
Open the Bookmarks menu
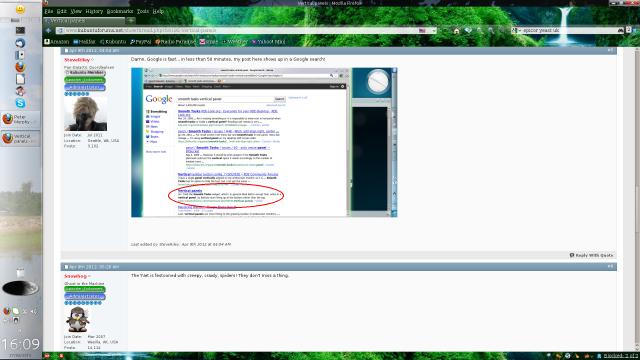pos(120,11)
